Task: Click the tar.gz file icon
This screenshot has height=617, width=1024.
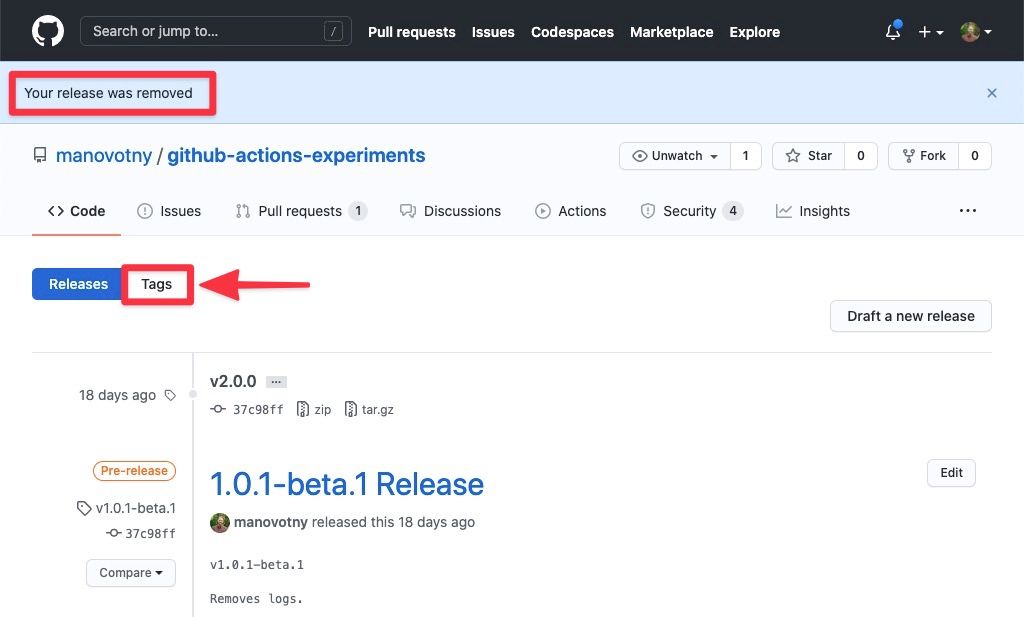Action: pos(351,409)
